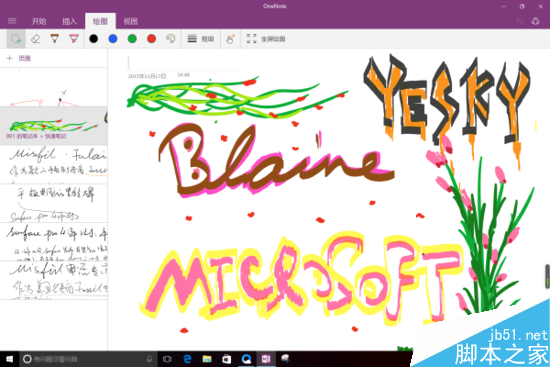This screenshot has width=550, height=367.
Task: Choose the brown Pen tool
Action: 54,39
